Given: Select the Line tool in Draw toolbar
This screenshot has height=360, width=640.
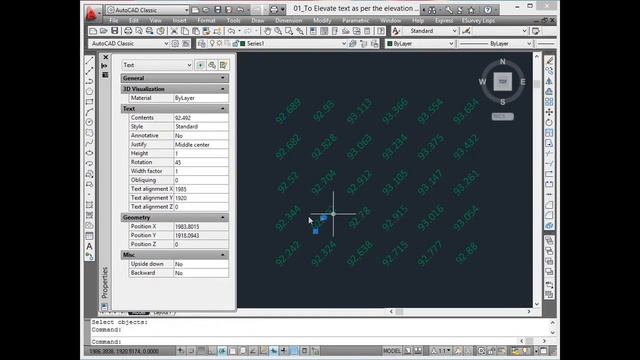Looking at the screenshot, I should pos(90,60).
